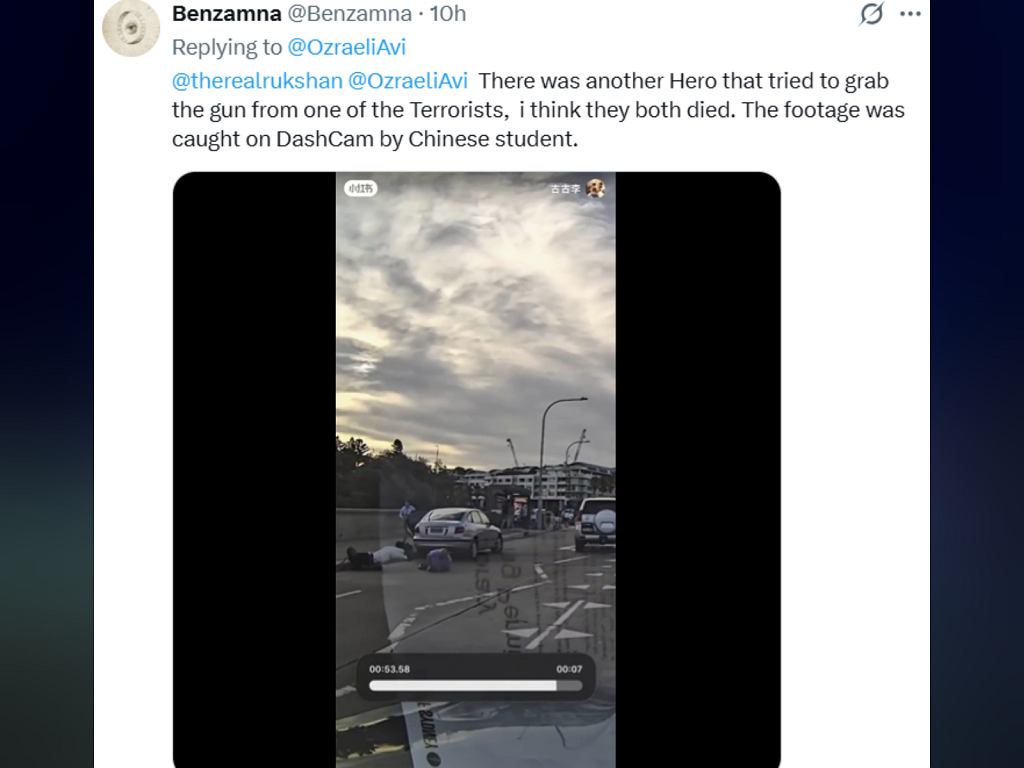The height and width of the screenshot is (768, 1024).
Task: Click the filled part of video progress bar
Action: point(462,686)
